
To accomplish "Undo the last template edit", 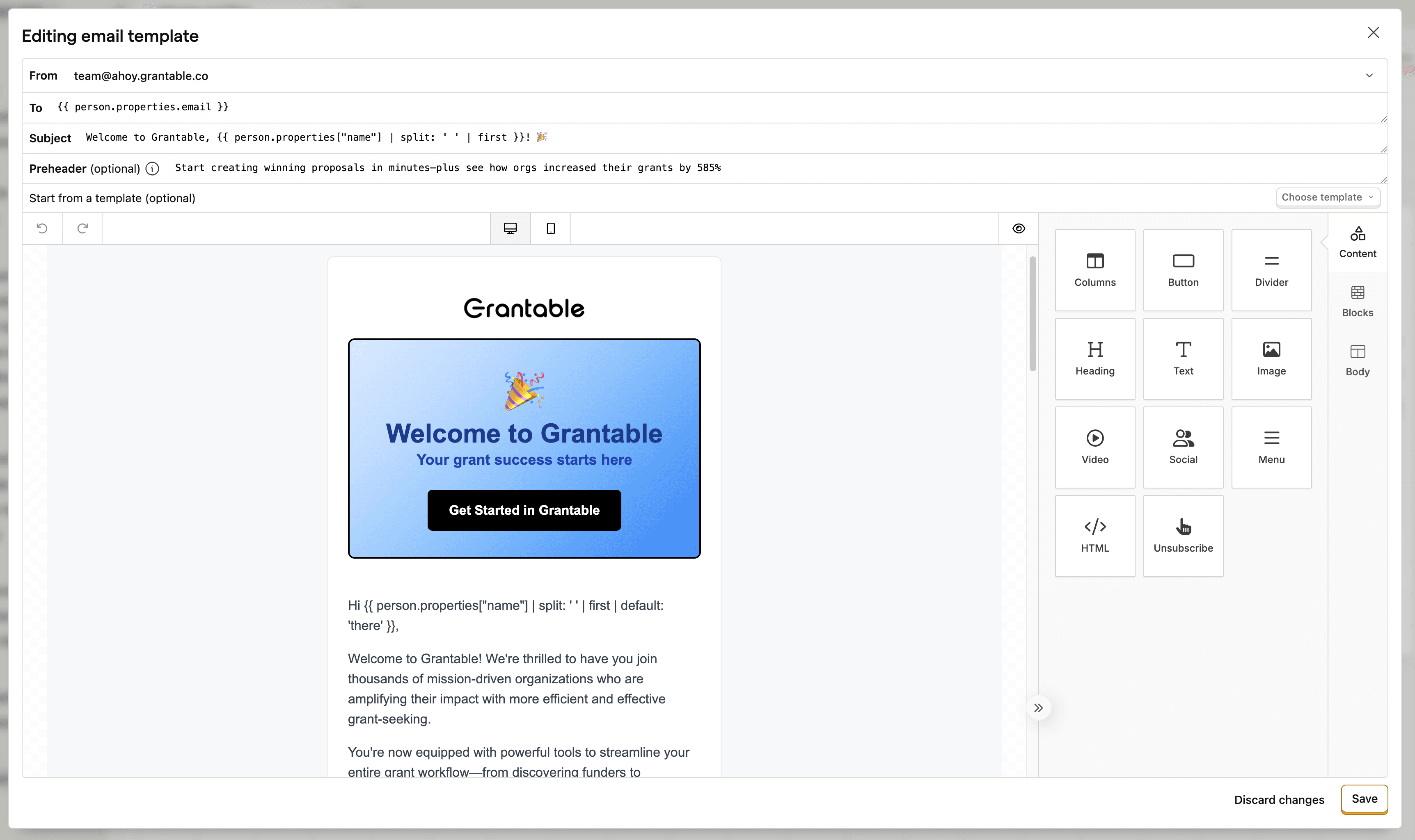I will (x=42, y=228).
